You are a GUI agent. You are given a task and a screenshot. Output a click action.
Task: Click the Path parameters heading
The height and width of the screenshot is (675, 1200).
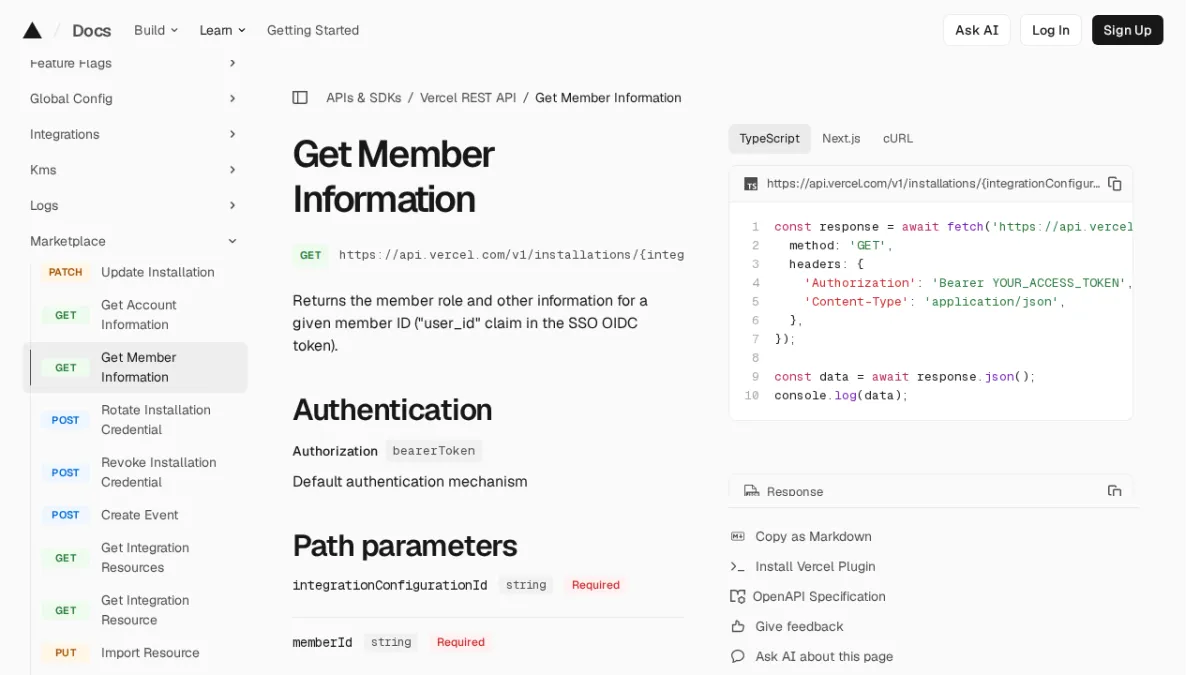tap(405, 546)
